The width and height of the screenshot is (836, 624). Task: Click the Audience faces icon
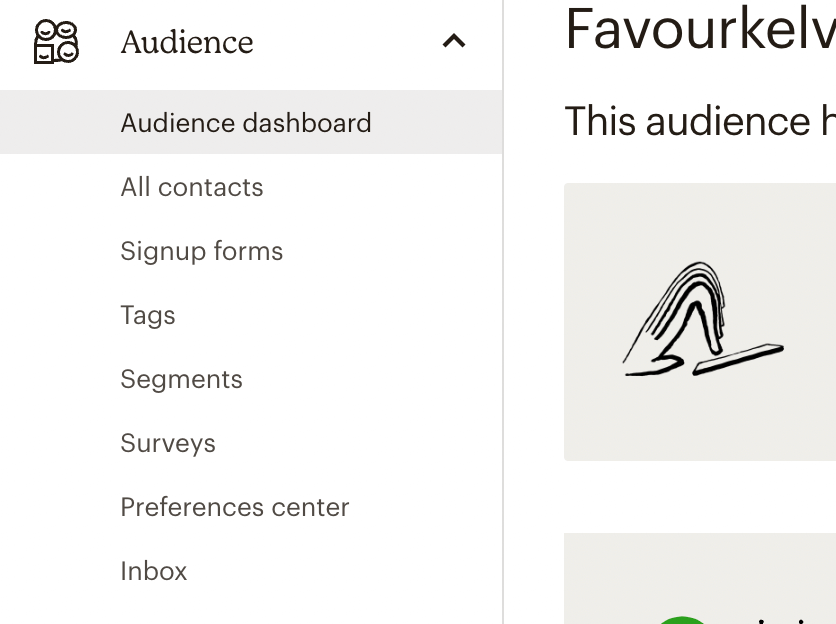56,42
